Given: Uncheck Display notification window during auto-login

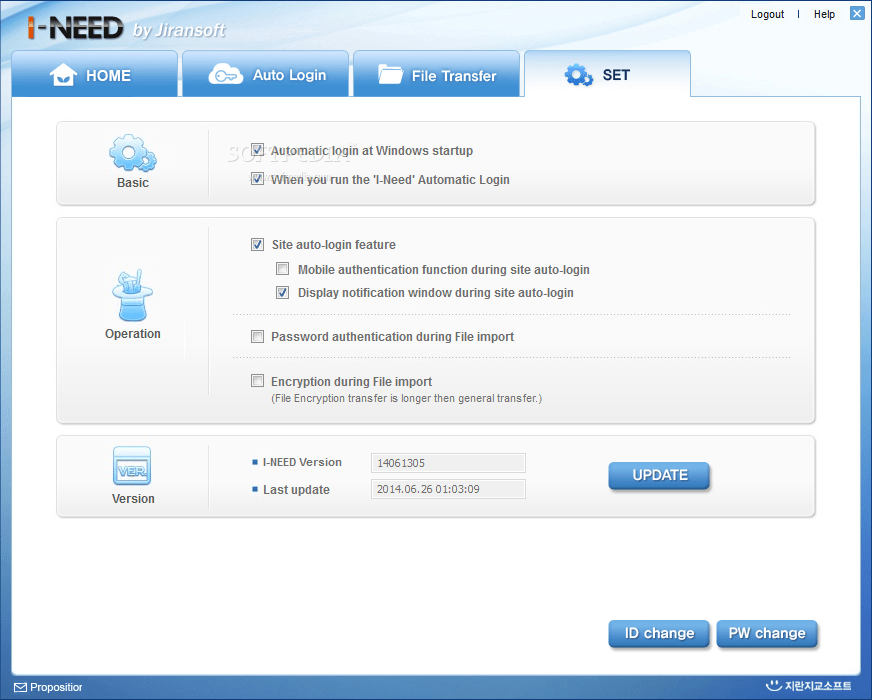Looking at the screenshot, I should 283,292.
